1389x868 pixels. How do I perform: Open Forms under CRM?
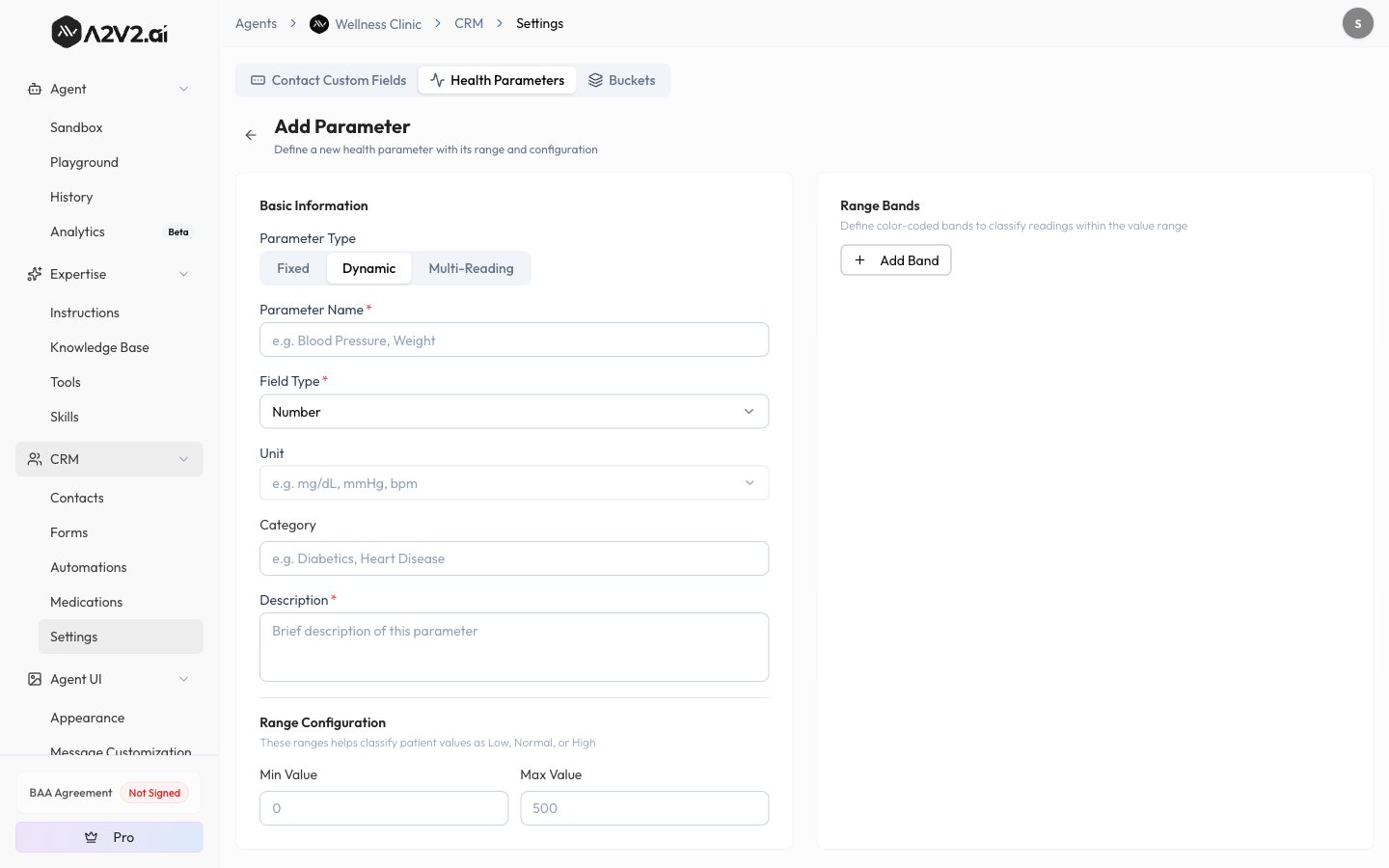click(121, 532)
